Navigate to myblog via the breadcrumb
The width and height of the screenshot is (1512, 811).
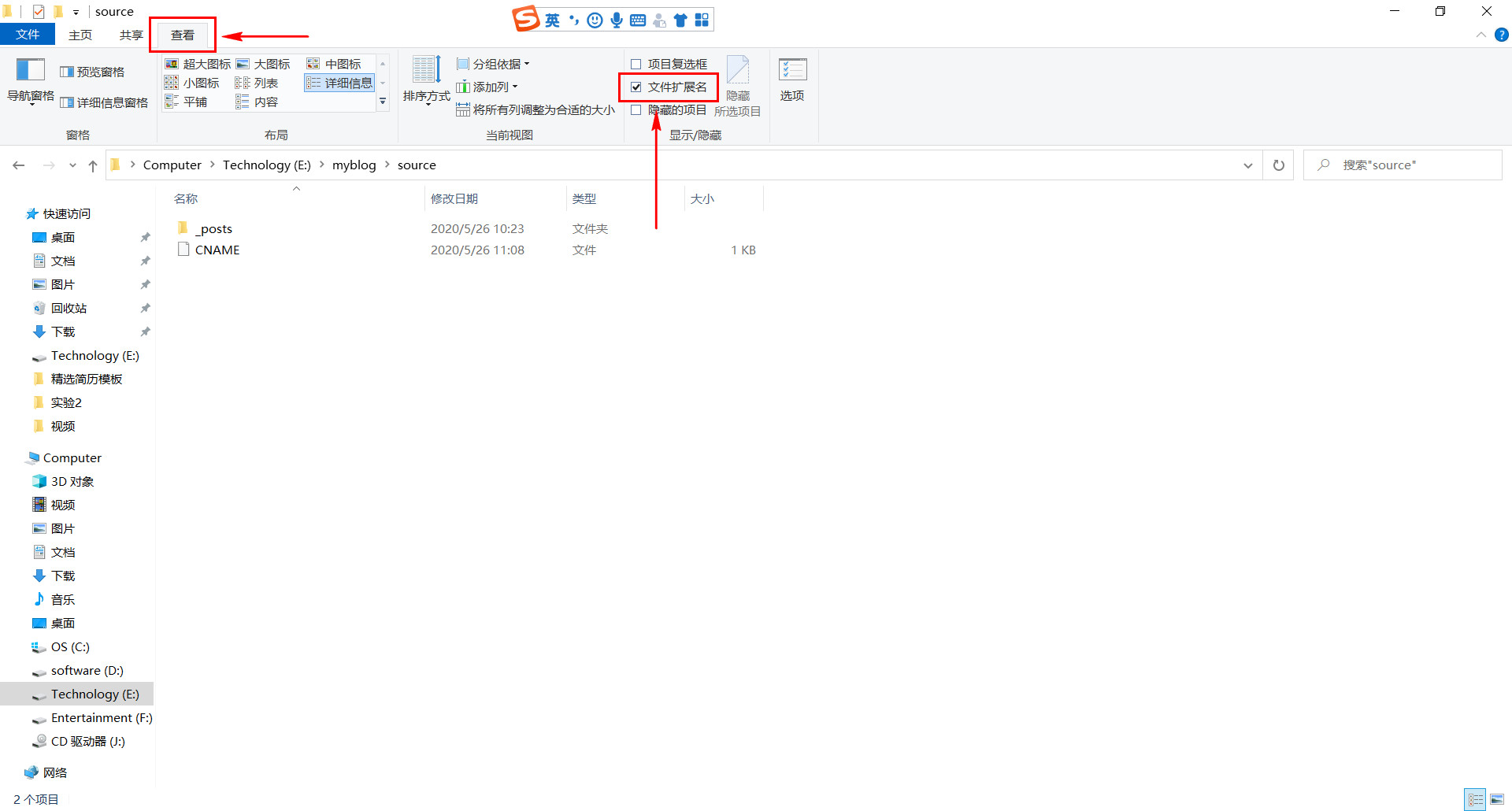[354, 165]
